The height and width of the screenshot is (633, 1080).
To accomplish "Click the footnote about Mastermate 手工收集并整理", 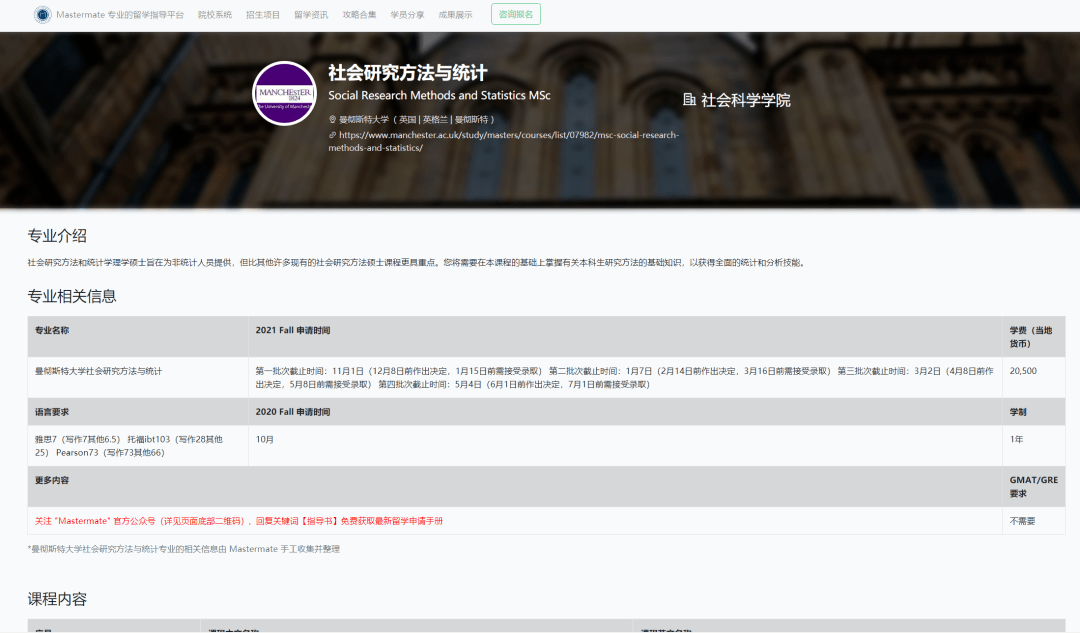I will [x=184, y=549].
